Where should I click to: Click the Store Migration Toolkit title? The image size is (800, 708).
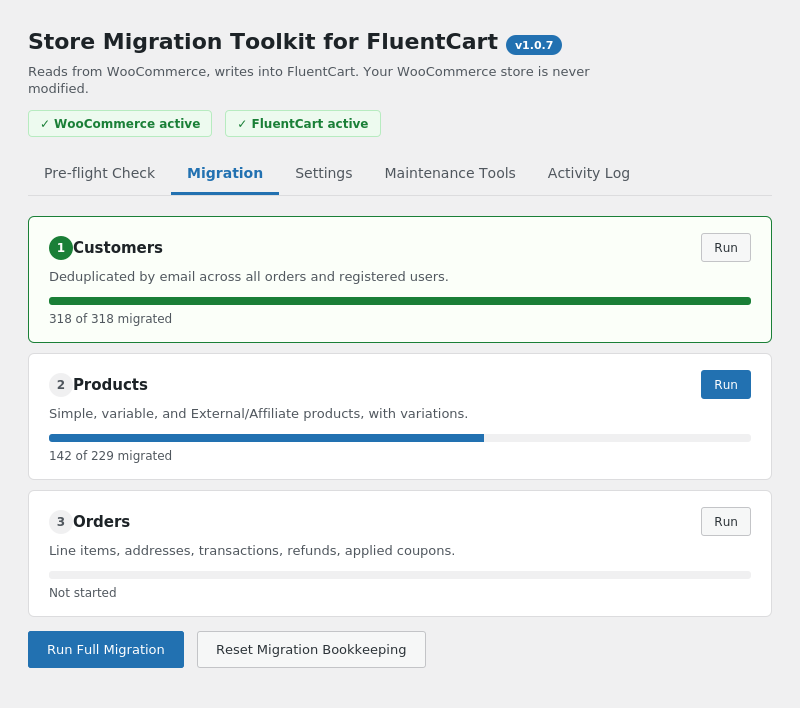point(263,42)
